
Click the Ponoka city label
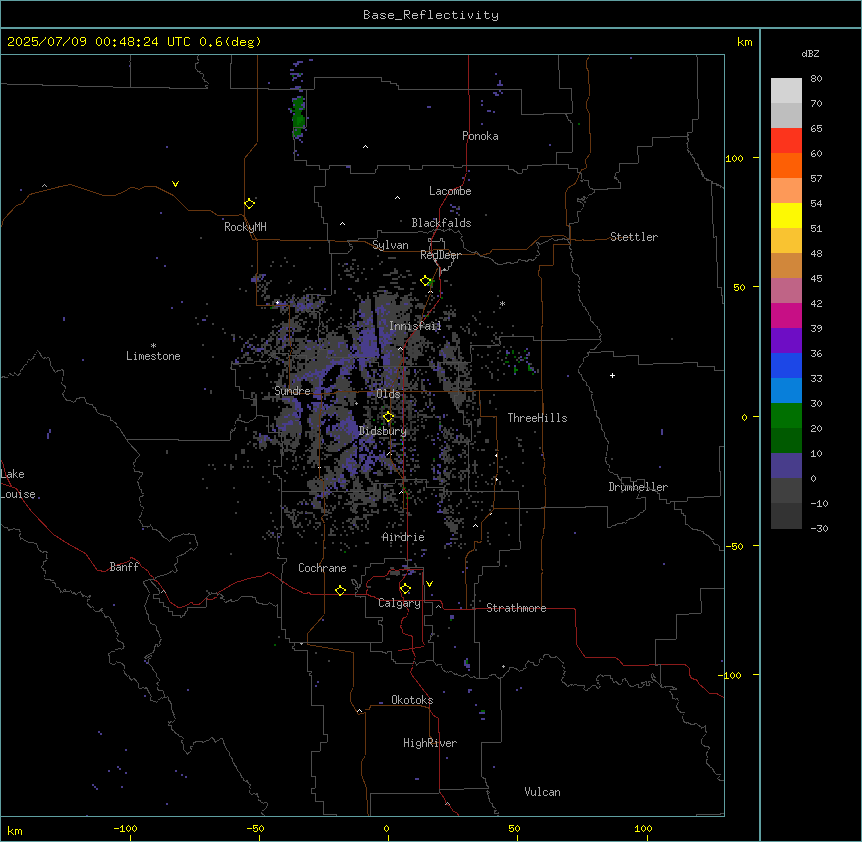pyautogui.click(x=480, y=136)
